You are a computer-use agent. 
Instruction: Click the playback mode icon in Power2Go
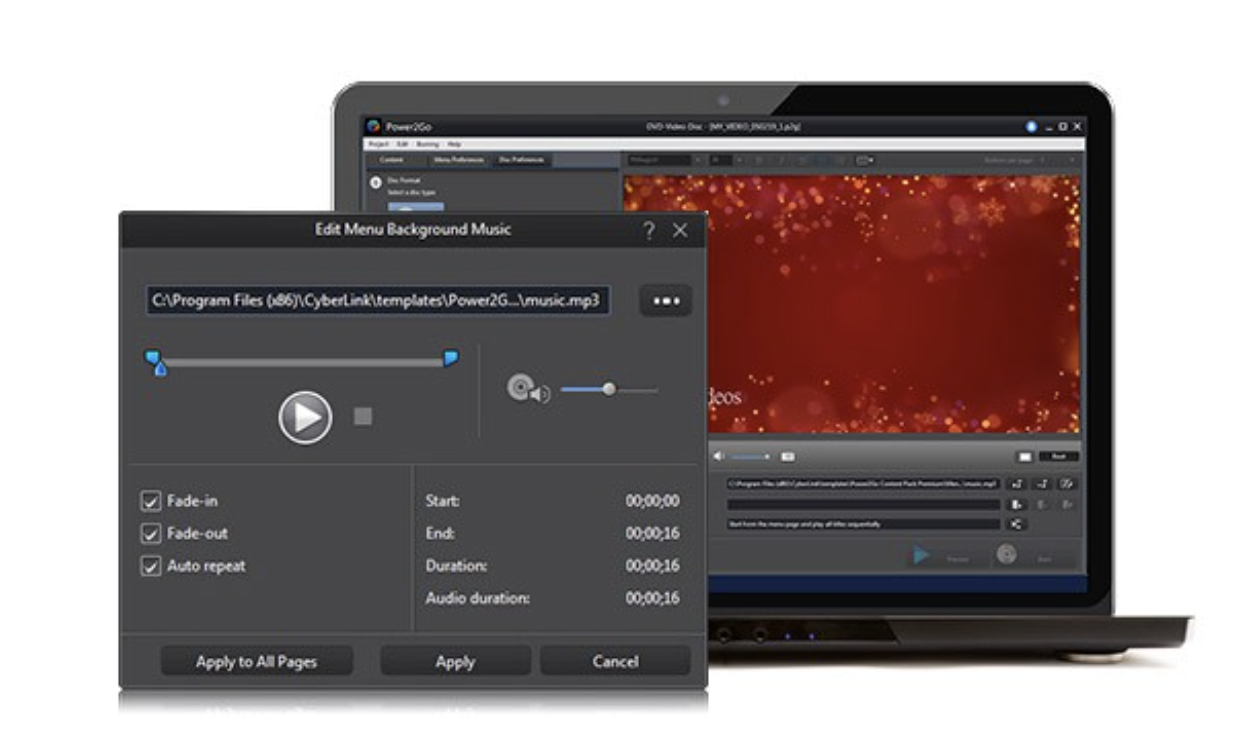pyautogui.click(x=1017, y=524)
